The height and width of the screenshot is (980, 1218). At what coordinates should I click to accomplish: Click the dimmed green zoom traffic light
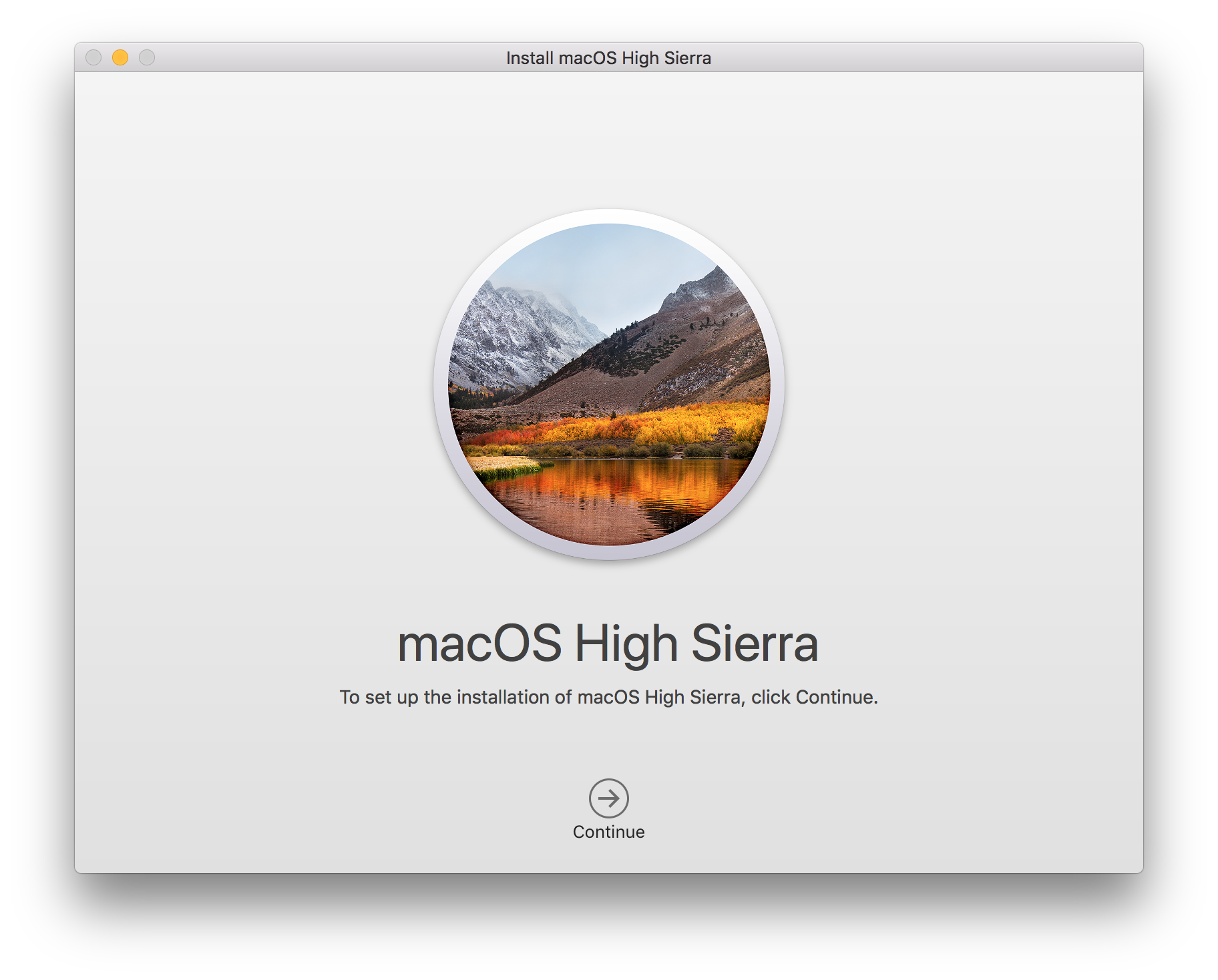(146, 58)
